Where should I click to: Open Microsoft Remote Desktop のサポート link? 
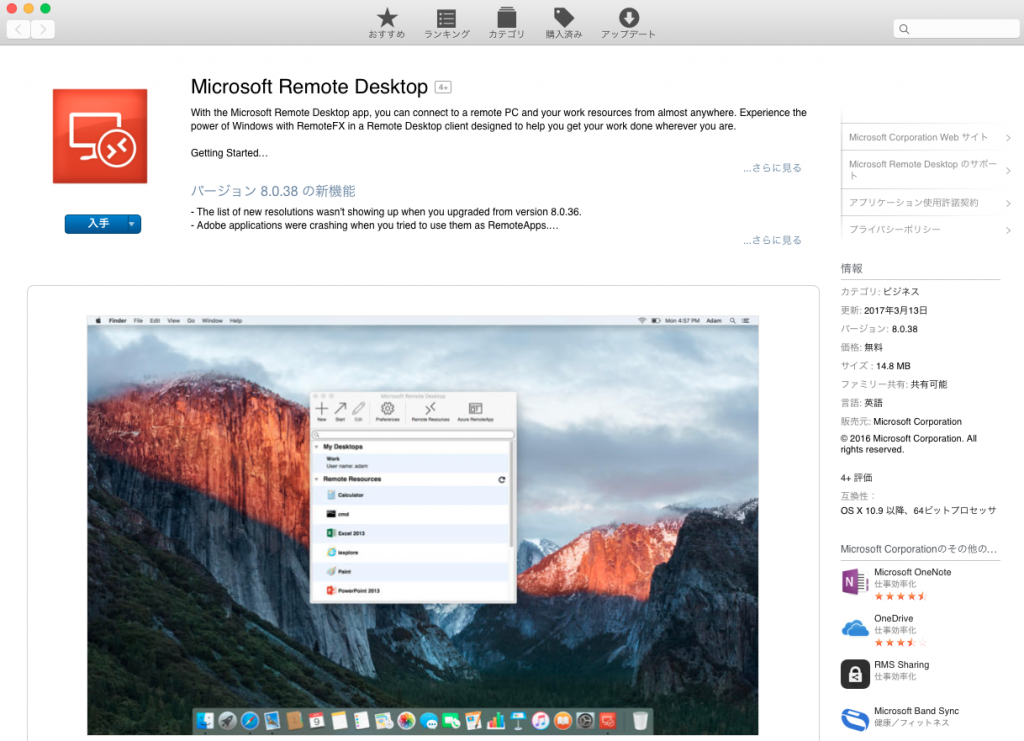(923, 170)
